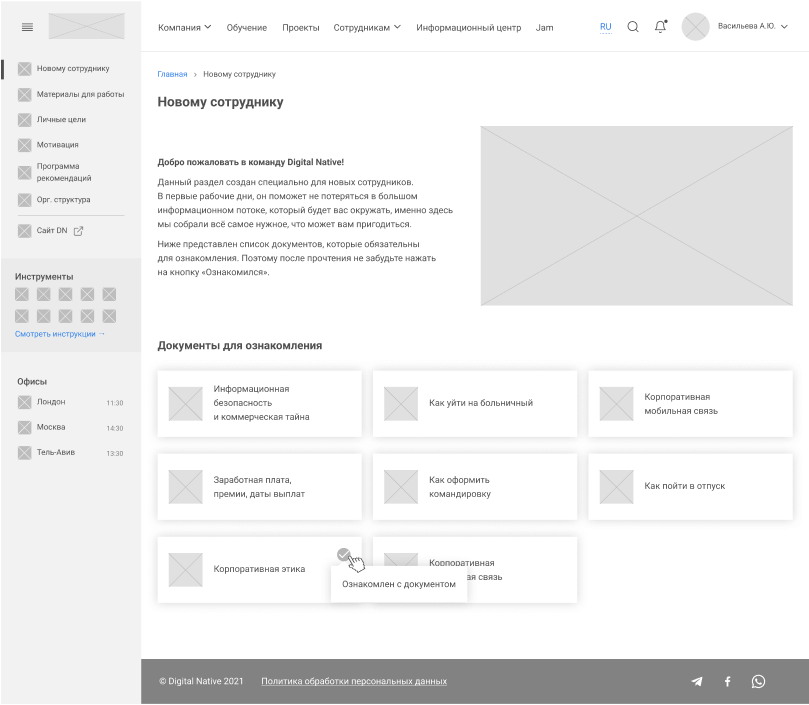The image size is (809, 705).
Task: Open the Jam menu item
Action: [x=544, y=28]
